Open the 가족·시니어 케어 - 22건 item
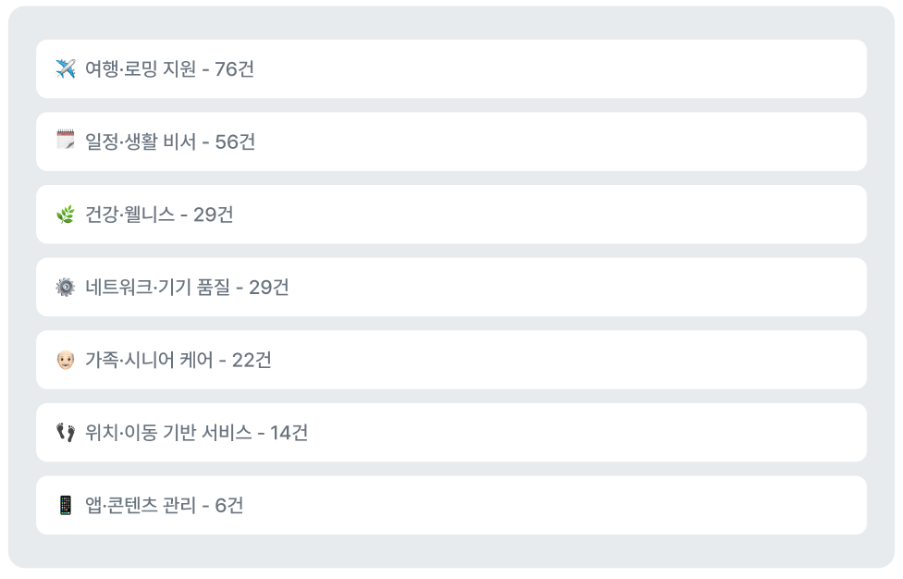The height and width of the screenshot is (579, 903). coord(451,359)
